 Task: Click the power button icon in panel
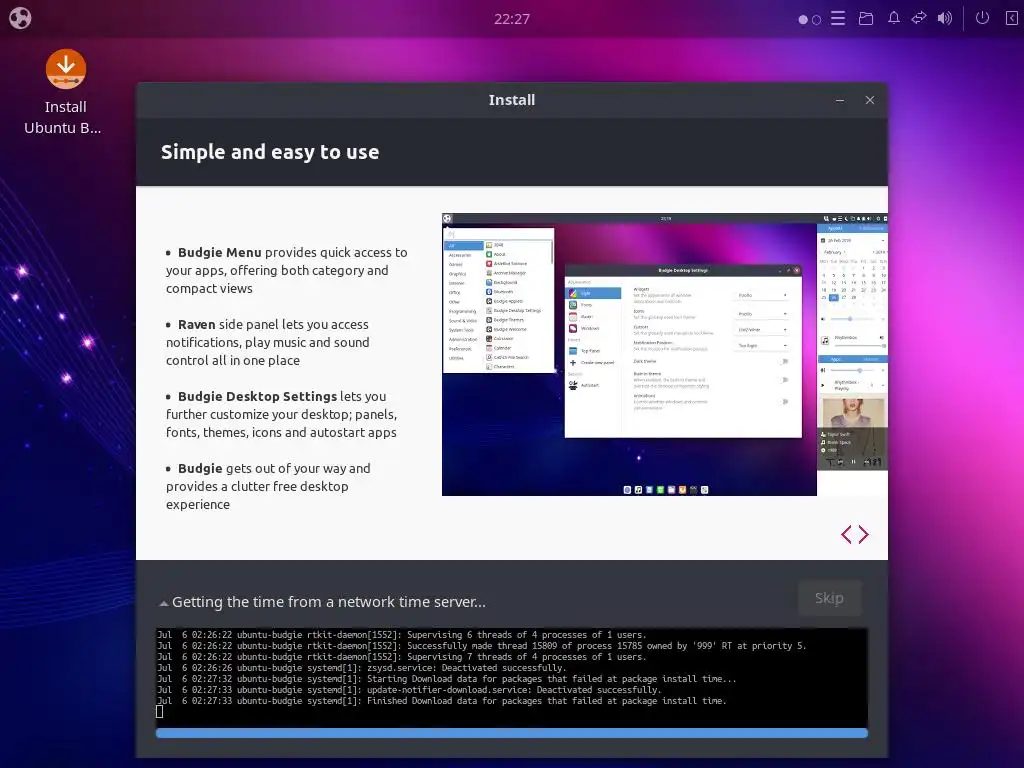click(x=982, y=18)
